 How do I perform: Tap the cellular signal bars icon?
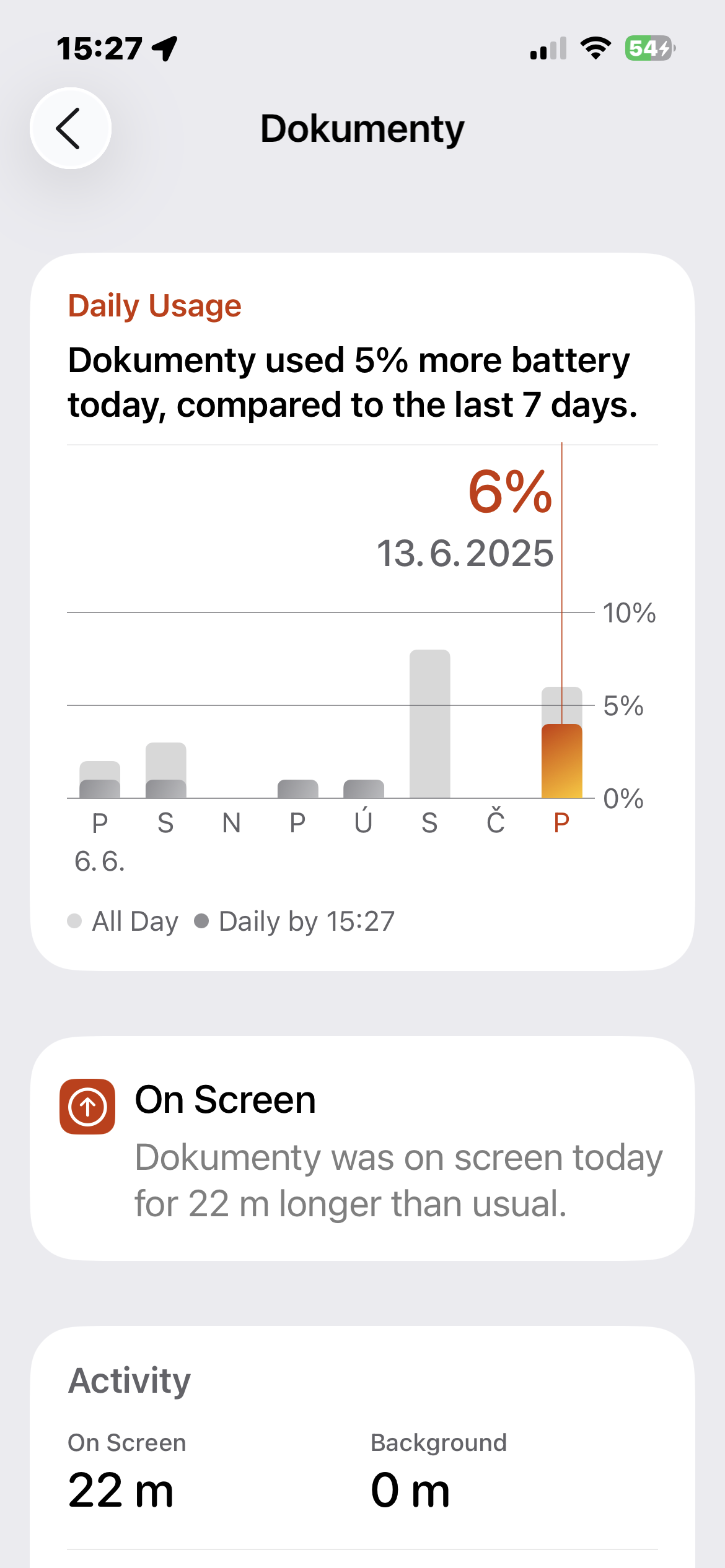(x=548, y=48)
